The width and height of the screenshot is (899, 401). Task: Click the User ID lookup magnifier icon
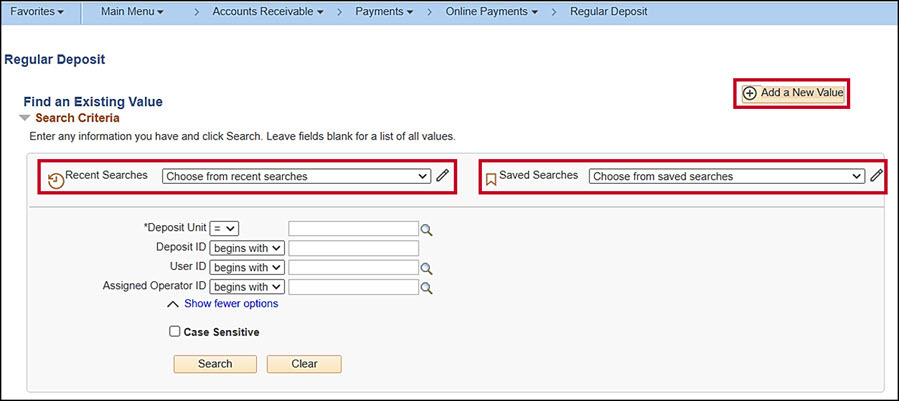click(x=426, y=269)
